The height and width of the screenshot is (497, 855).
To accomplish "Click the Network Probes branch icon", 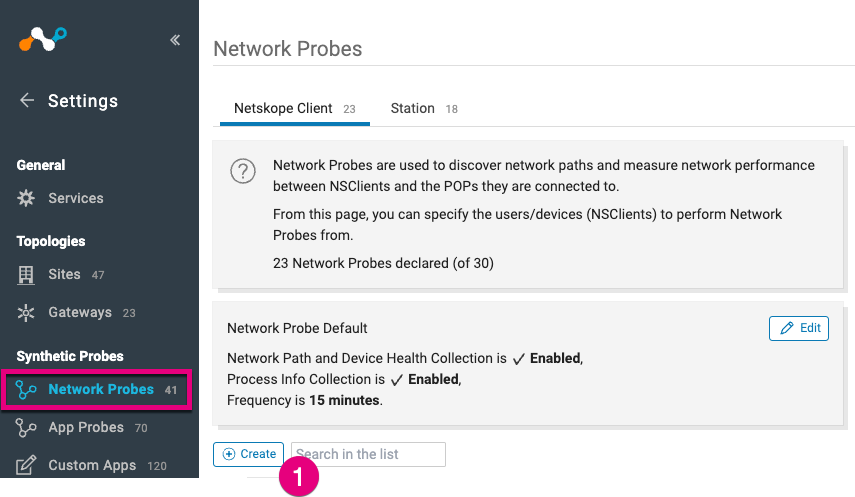I will click(26, 390).
